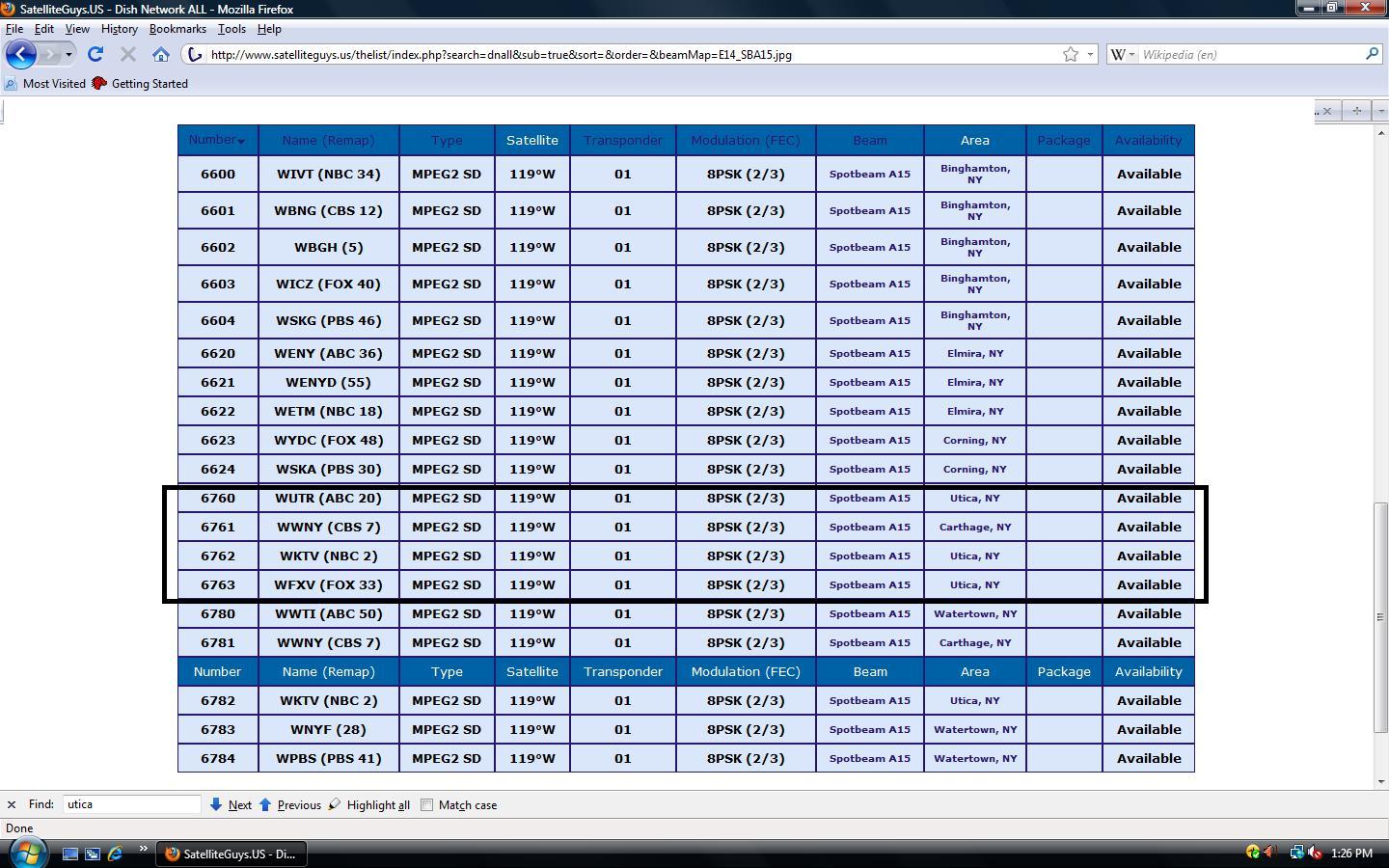The width and height of the screenshot is (1389, 868).
Task: Click the yellow security tray icon
Action: click(x=1253, y=853)
